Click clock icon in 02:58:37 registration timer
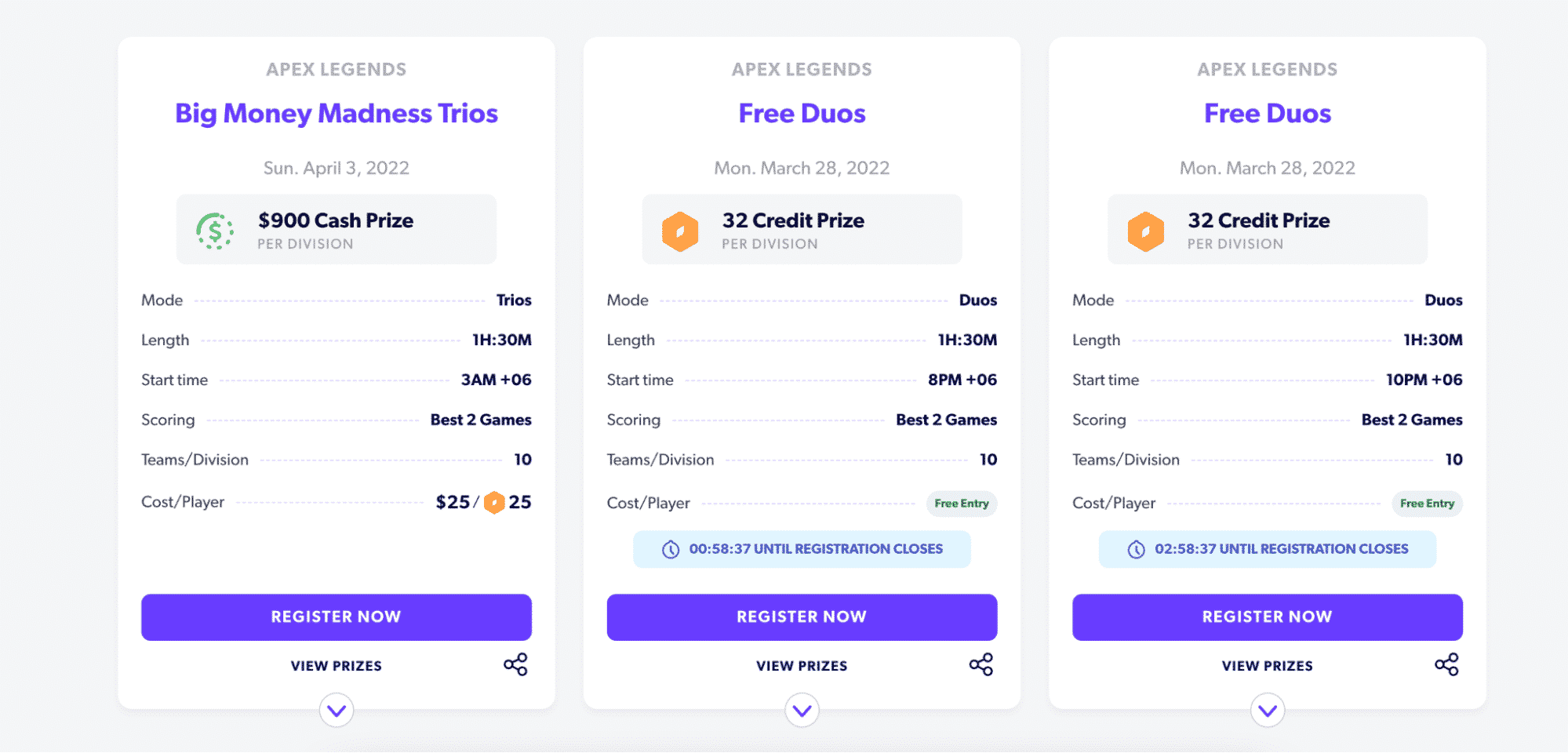1568x753 pixels. [1137, 550]
